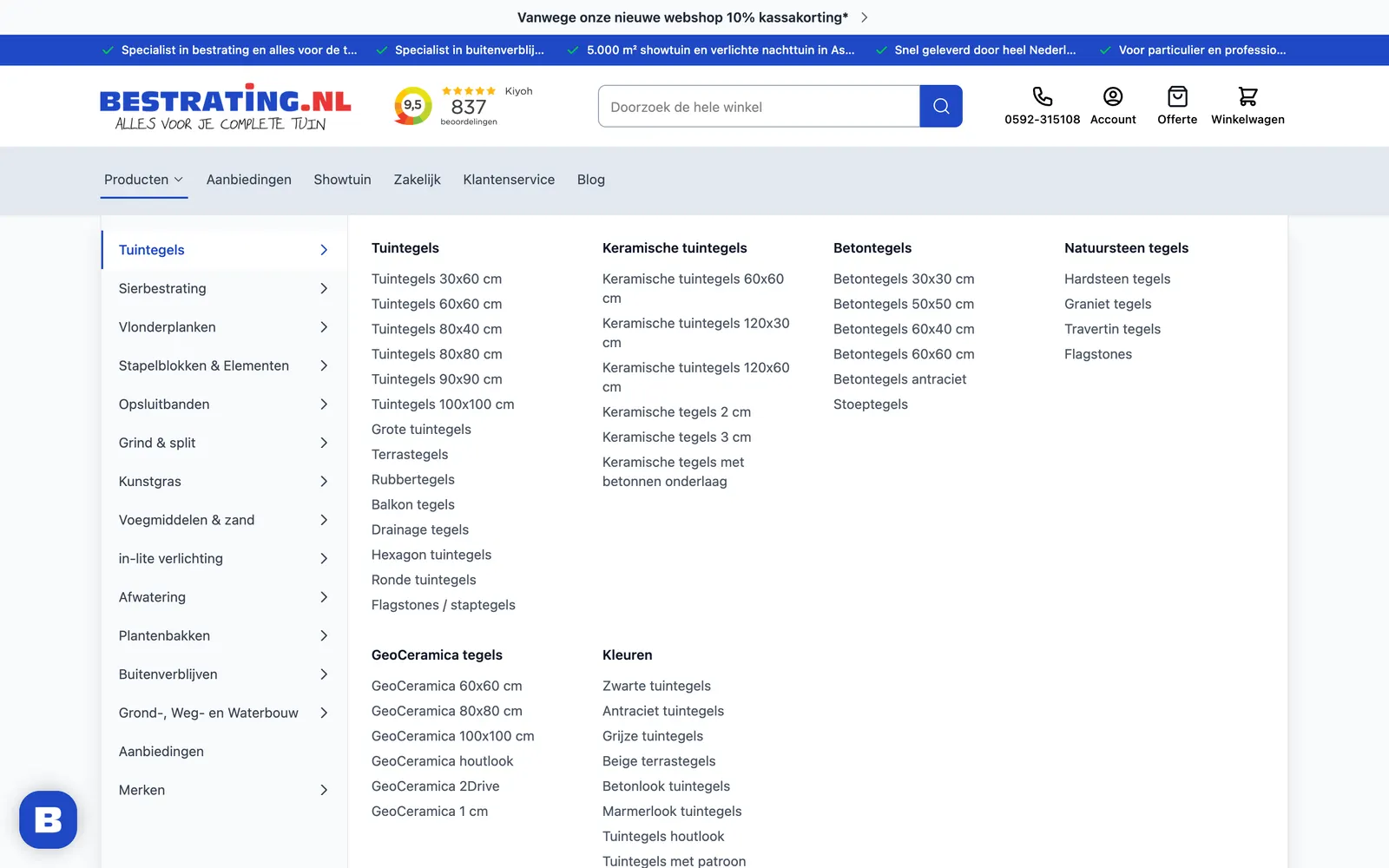Image resolution: width=1389 pixels, height=868 pixels.
Task: Expand the Sierbestrating category chevron
Action: (324, 288)
